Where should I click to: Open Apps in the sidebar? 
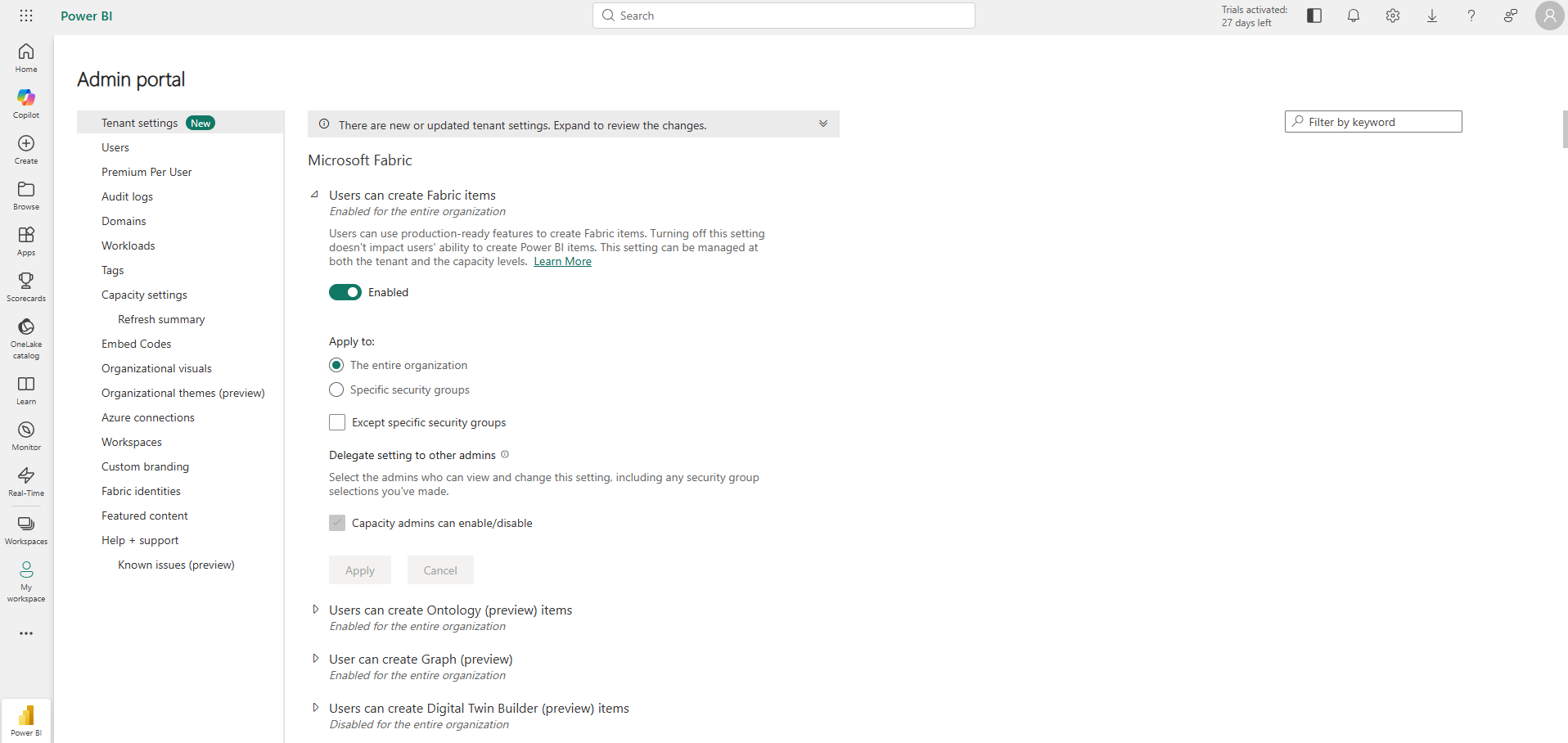click(x=26, y=241)
